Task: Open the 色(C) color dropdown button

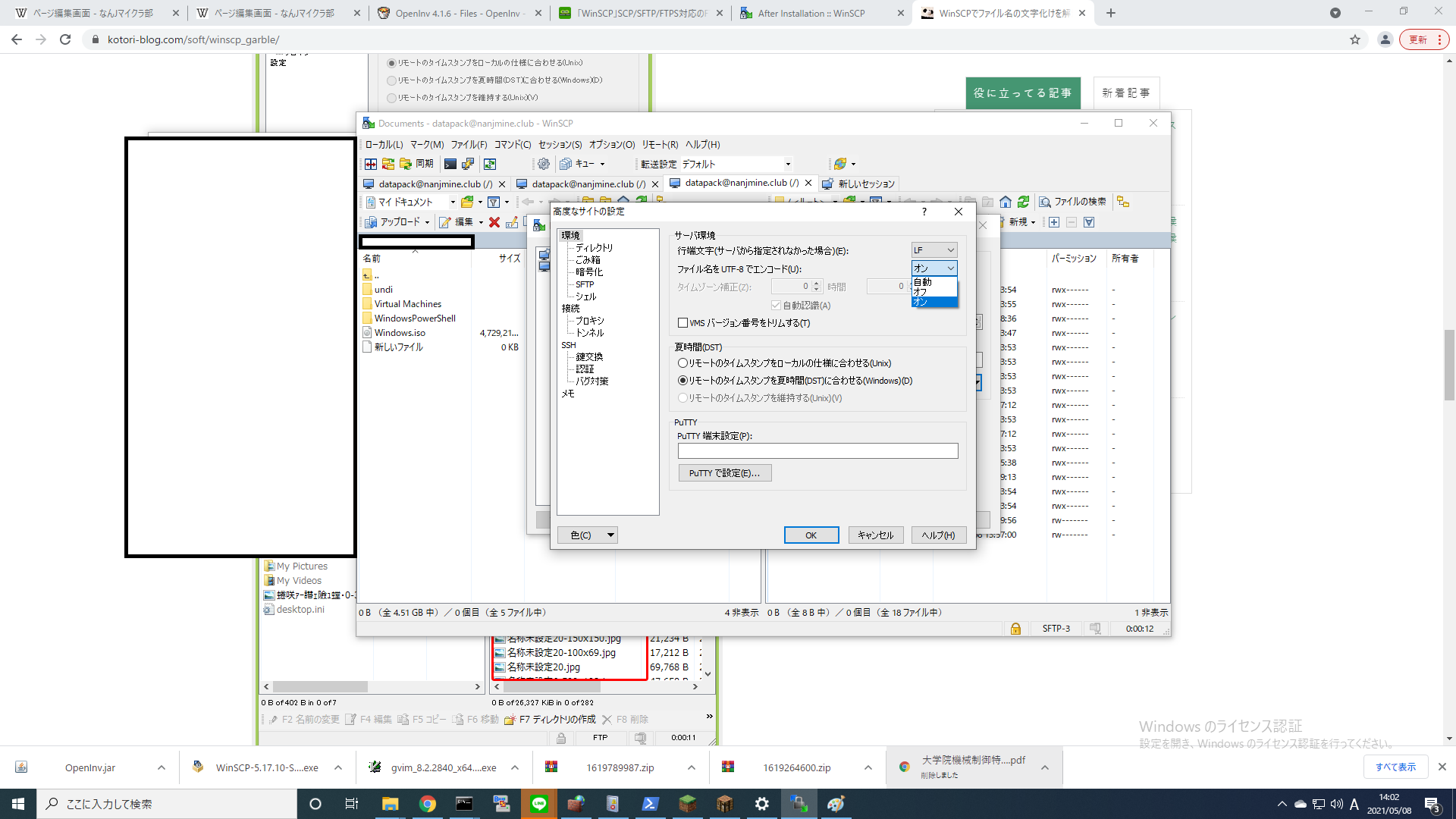Action: click(588, 535)
